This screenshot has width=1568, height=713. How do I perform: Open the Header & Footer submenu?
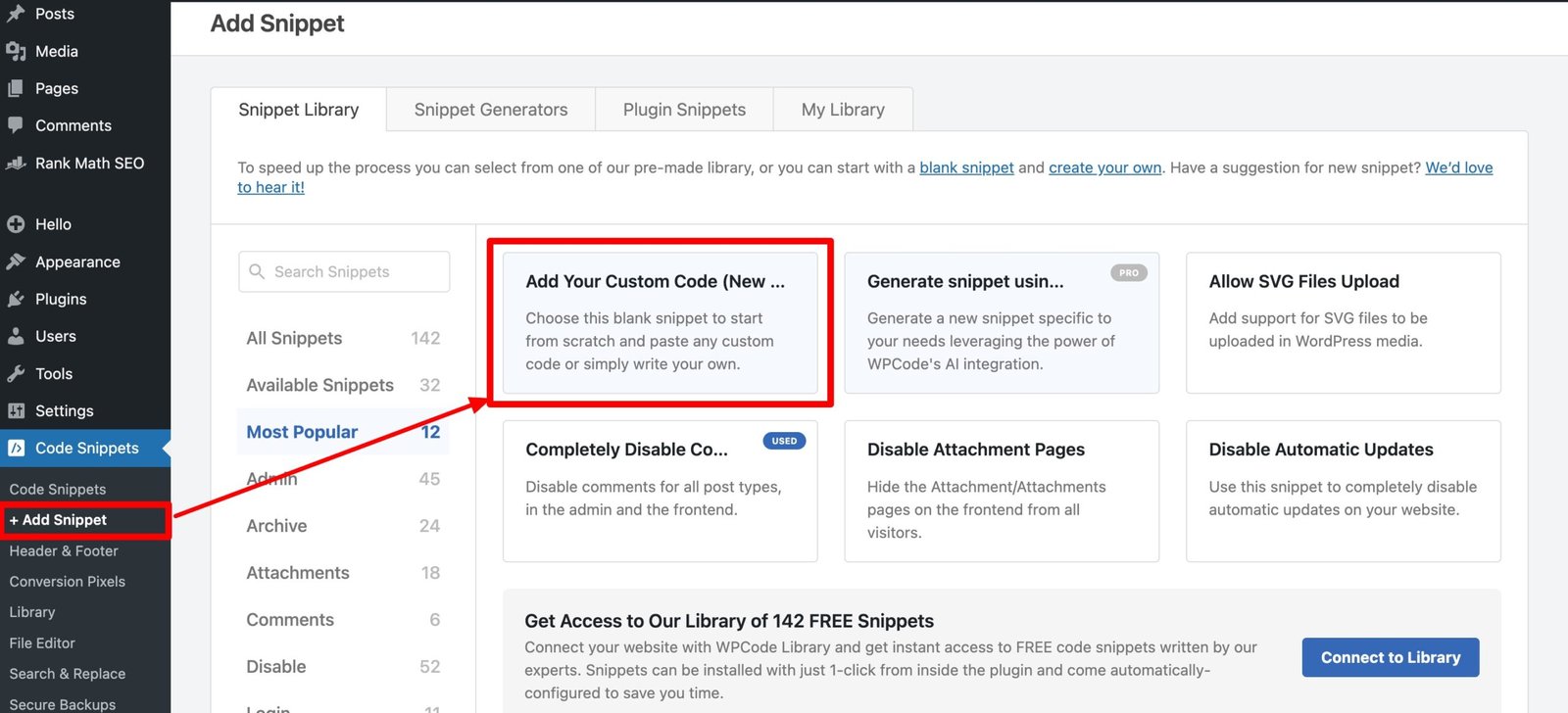click(64, 550)
